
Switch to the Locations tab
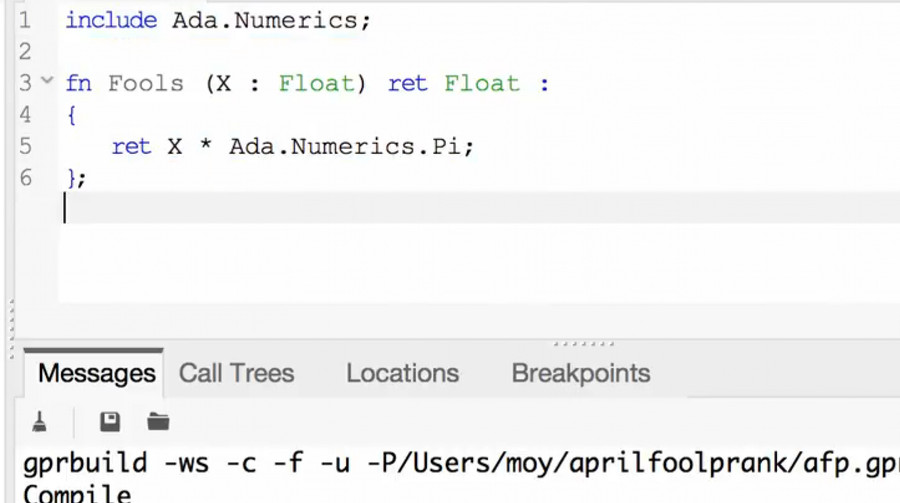402,373
